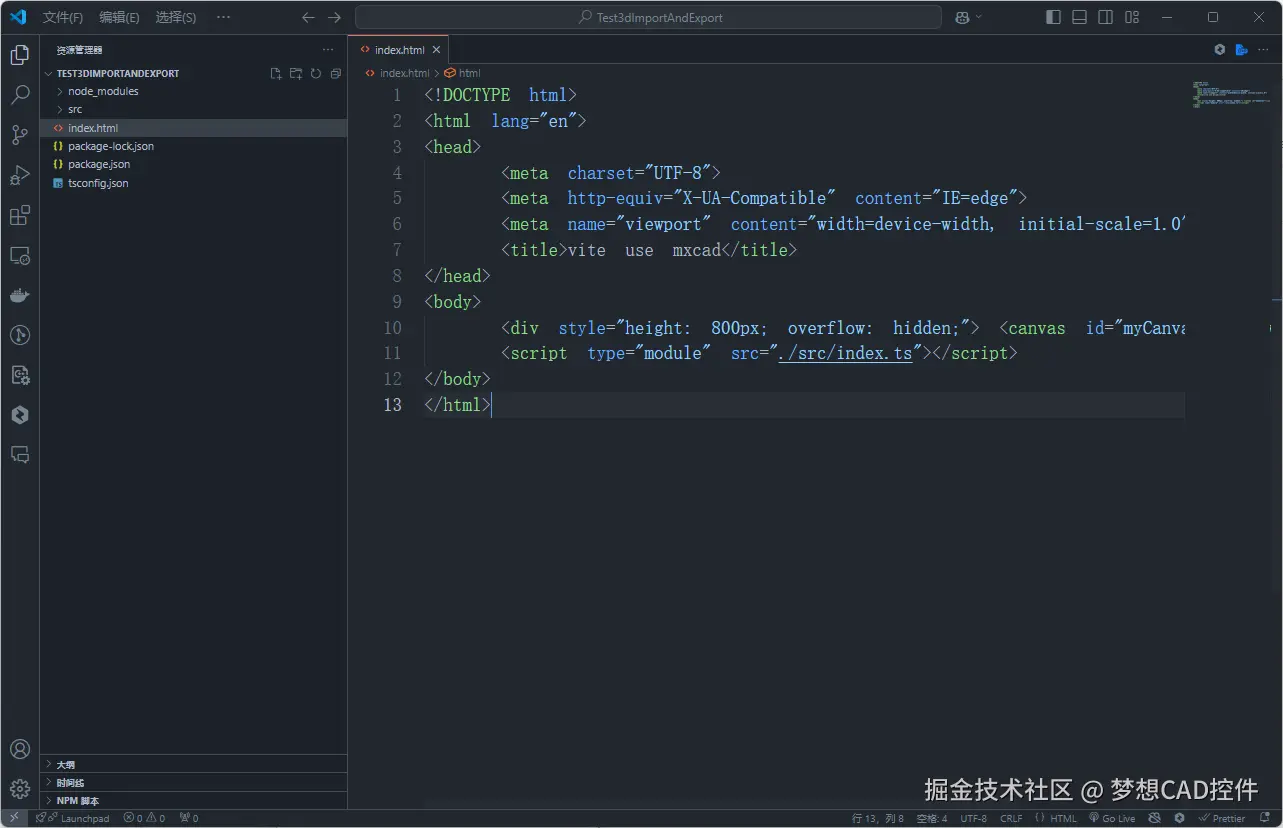Viewport: 1283px width, 828px height.
Task: Open the Remote Explorer view
Action: coord(19,255)
